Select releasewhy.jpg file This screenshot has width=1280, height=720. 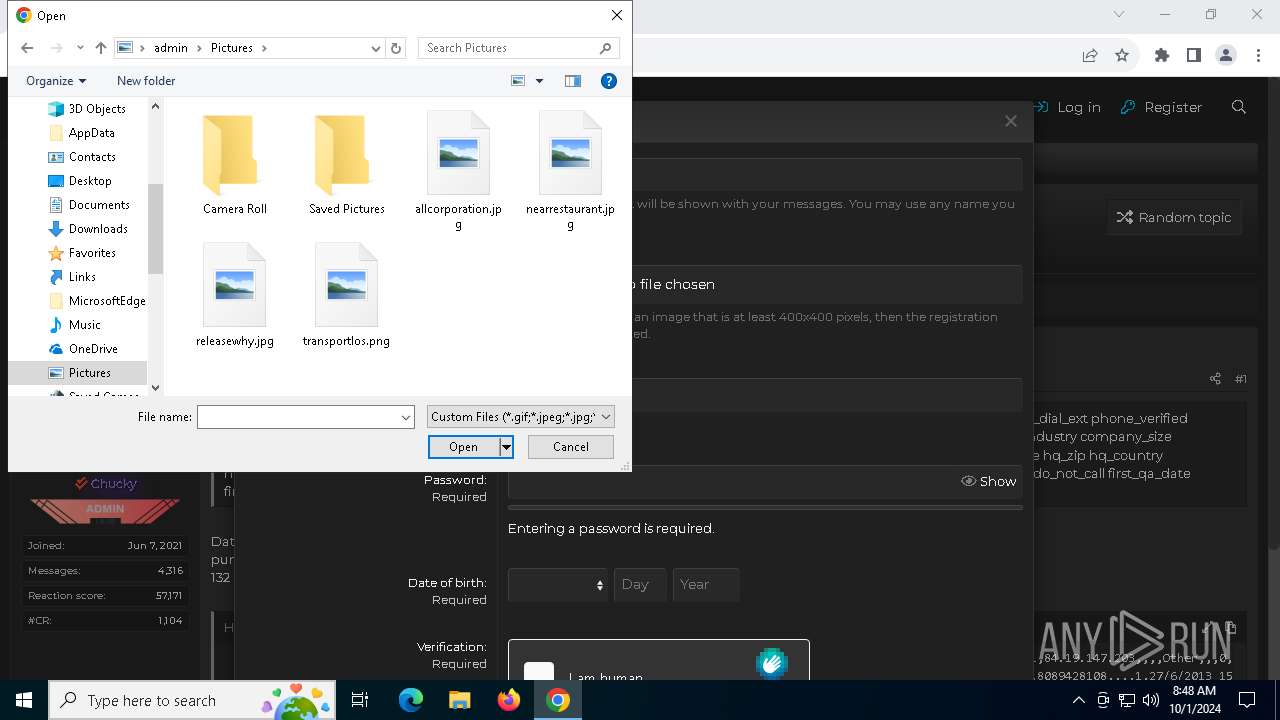[x=235, y=295]
